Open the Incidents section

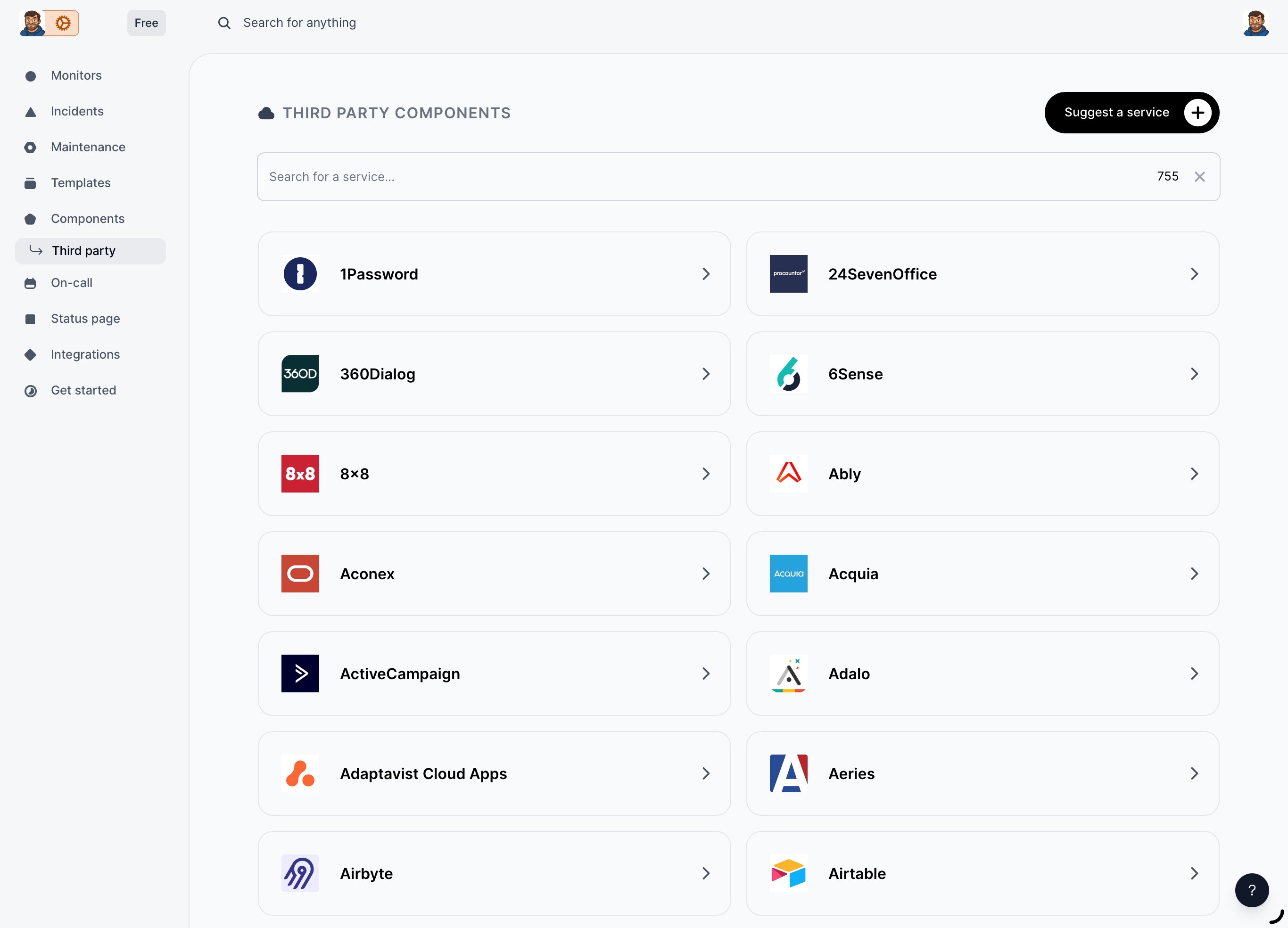pos(91,111)
